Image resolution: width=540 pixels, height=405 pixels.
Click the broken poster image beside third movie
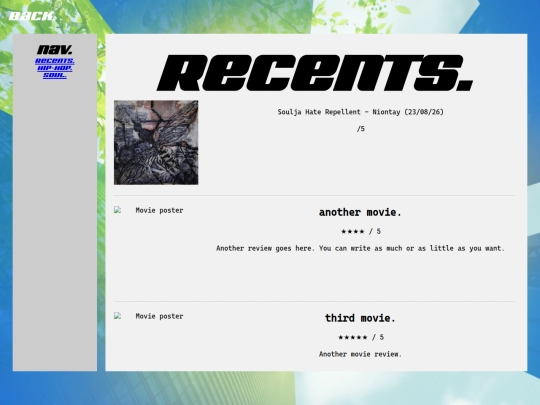(148, 316)
